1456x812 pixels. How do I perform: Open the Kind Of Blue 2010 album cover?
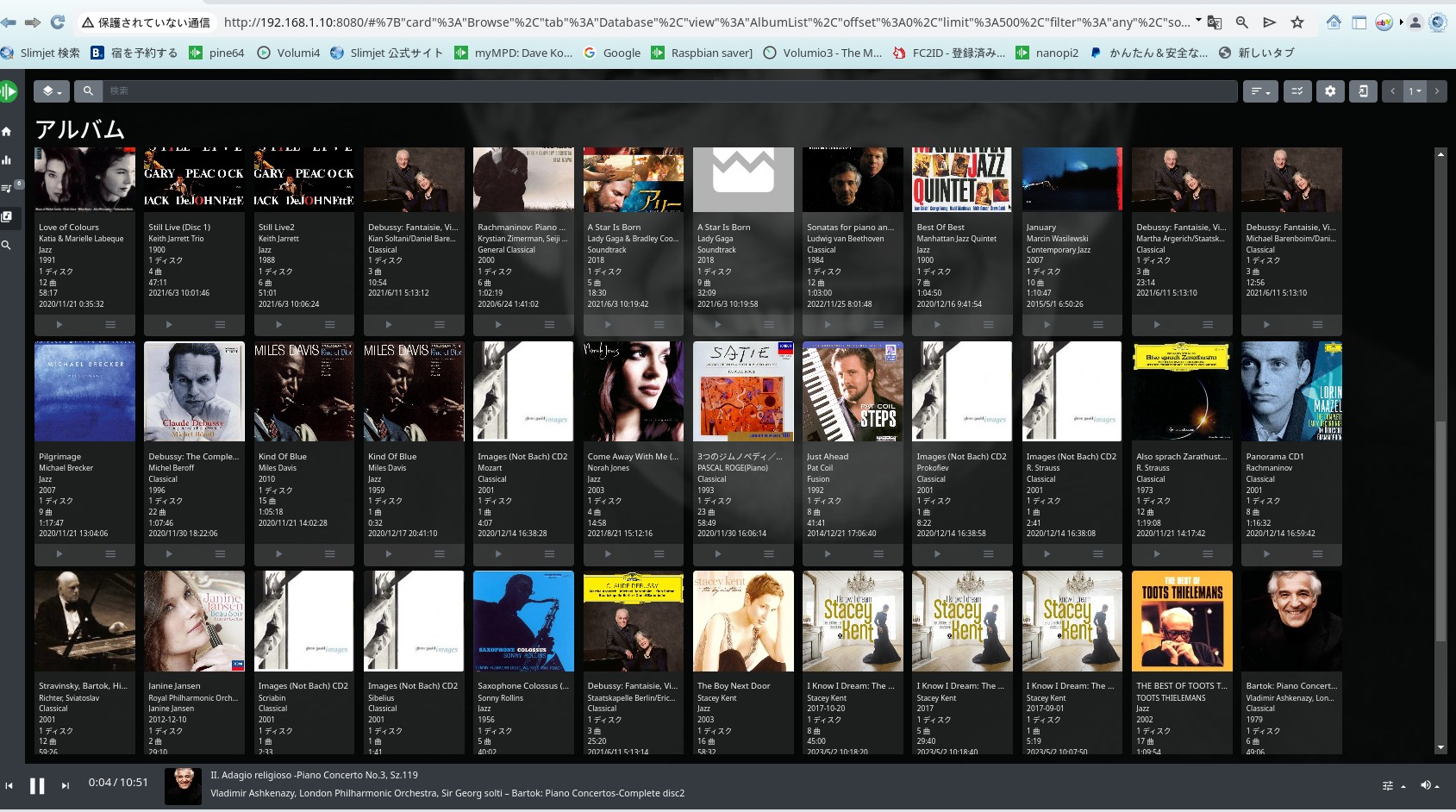(x=303, y=391)
